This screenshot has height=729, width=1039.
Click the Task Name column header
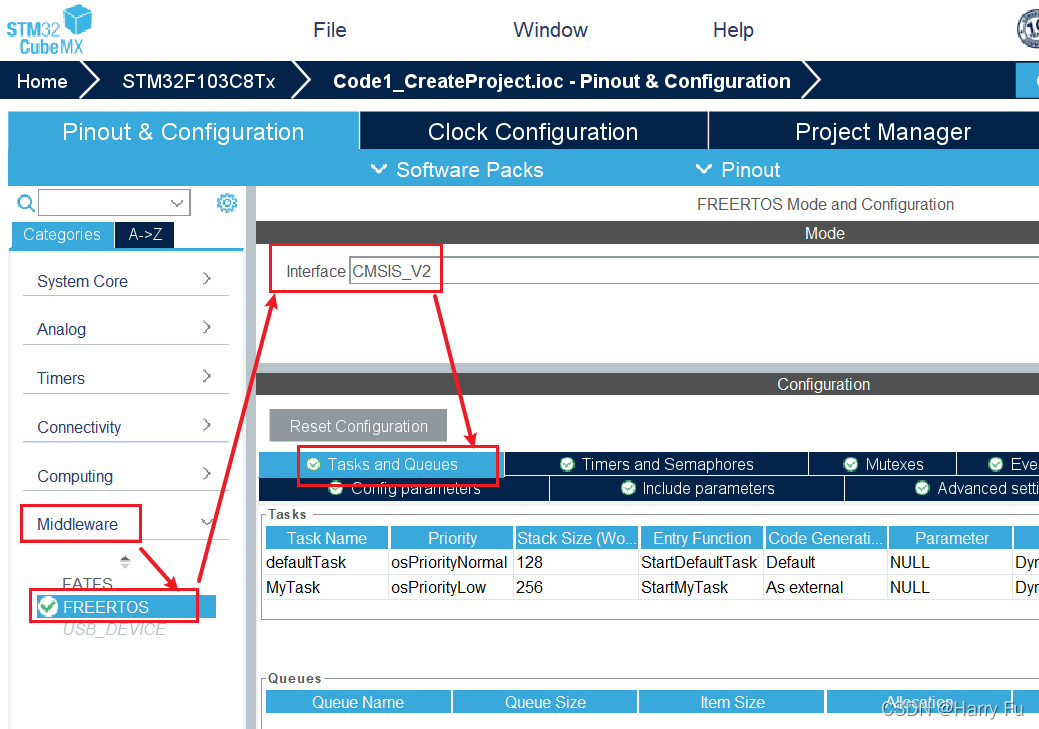pos(327,538)
